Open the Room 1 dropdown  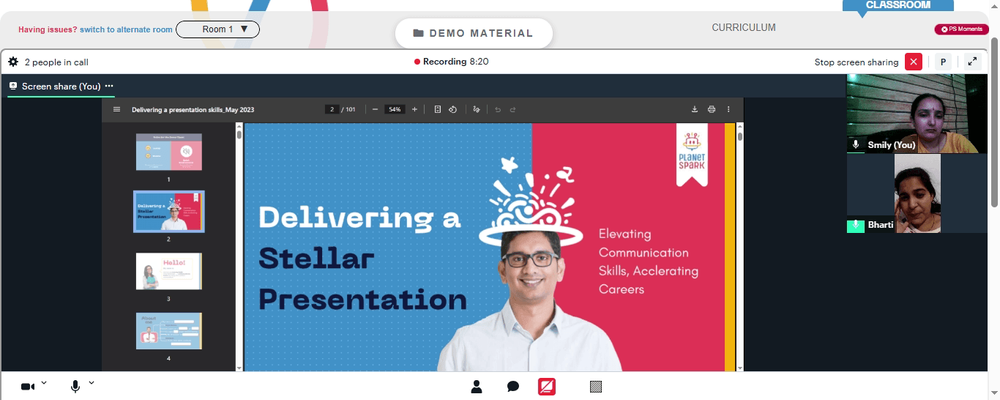[x=217, y=29]
